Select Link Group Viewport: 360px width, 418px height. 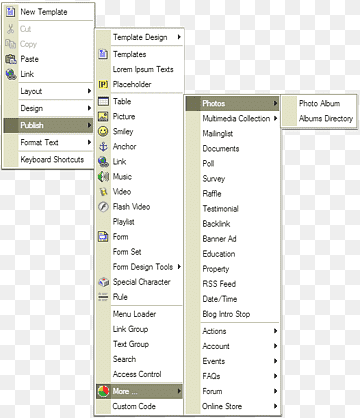pyautogui.click(x=140, y=329)
